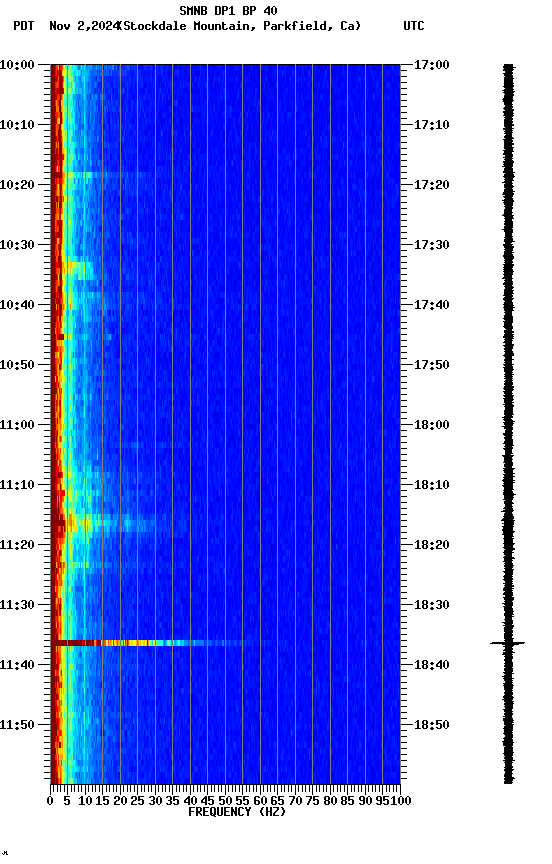Screen dimensions: 552x864
Task: Click the spectrogram streak near 10:18
Action: [x=99, y=175]
